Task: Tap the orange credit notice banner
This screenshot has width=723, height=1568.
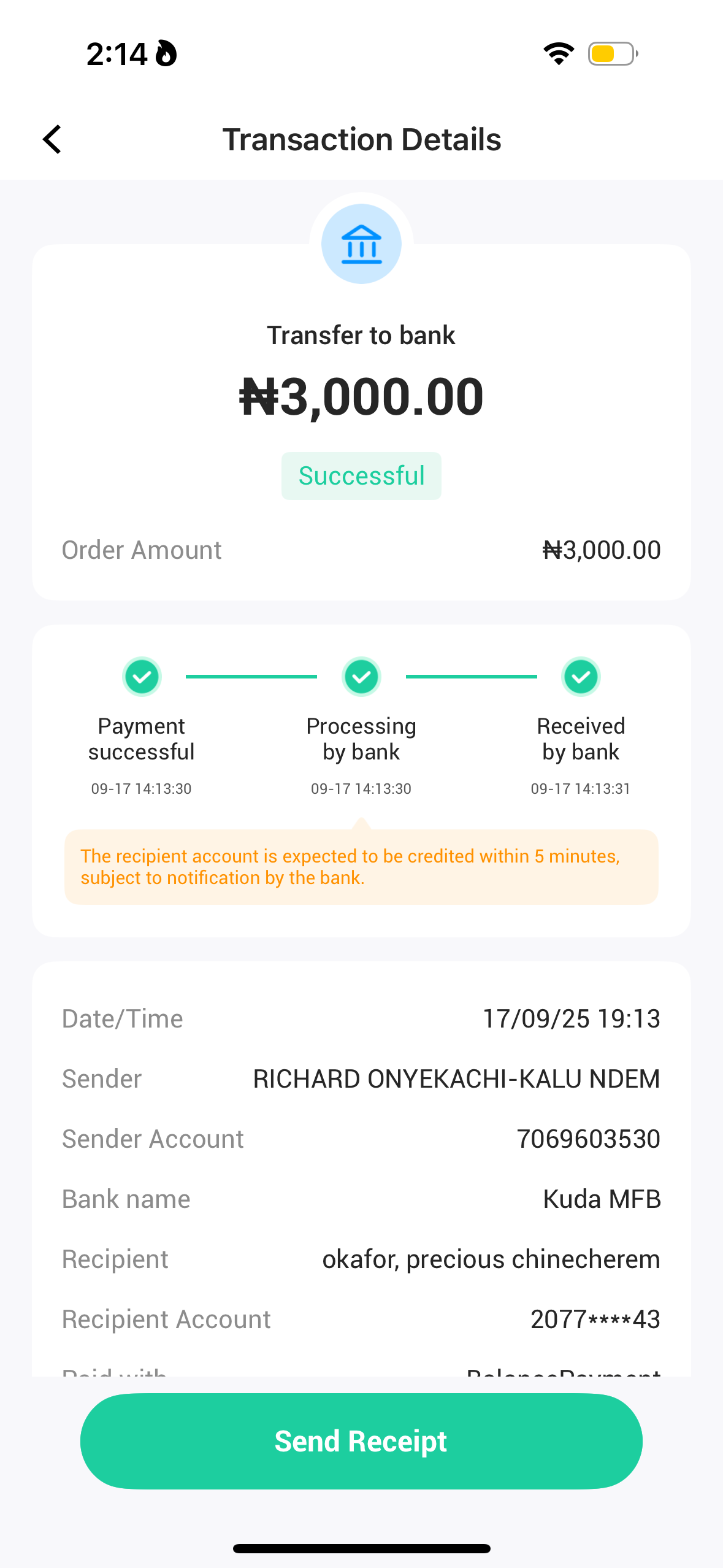Action: [x=361, y=867]
